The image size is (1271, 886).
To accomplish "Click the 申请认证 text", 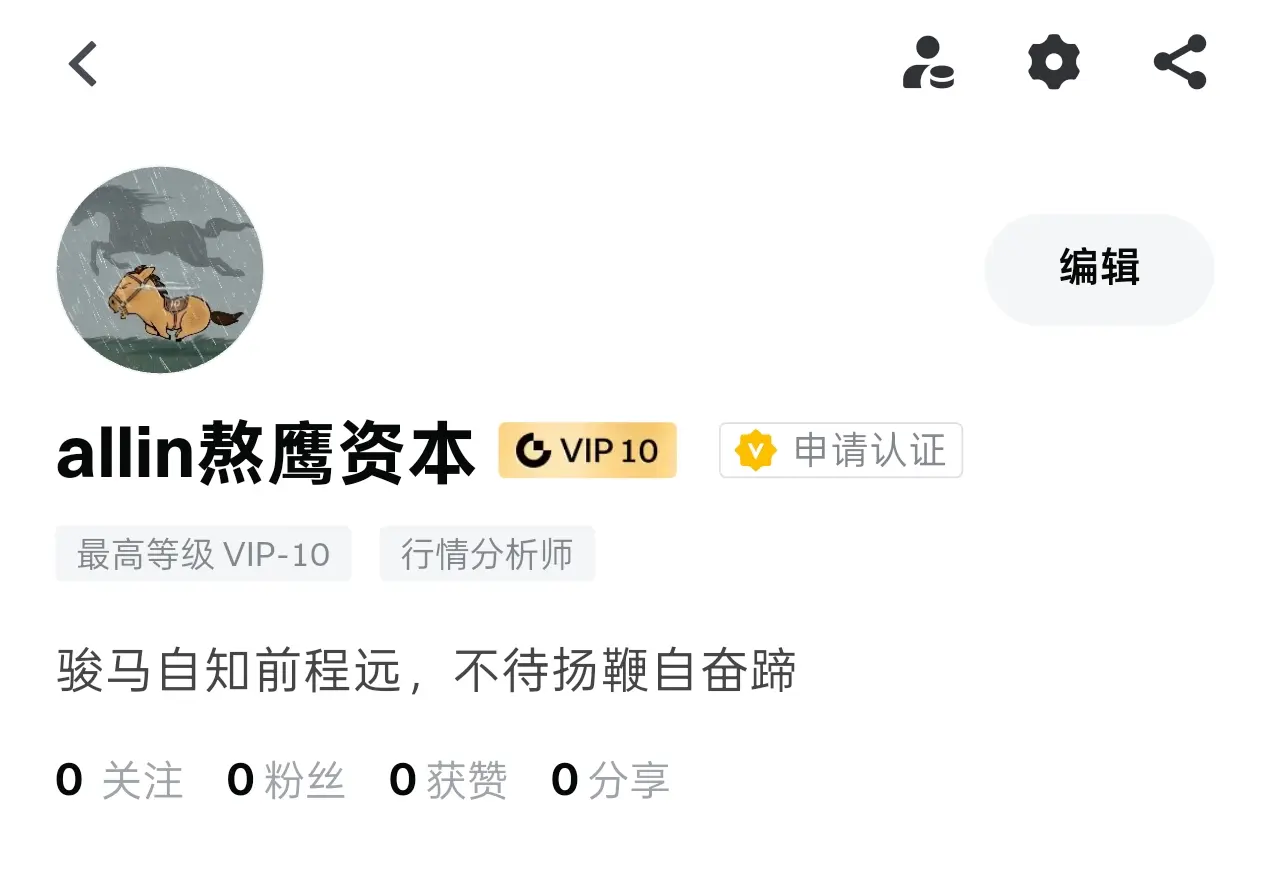I will [x=870, y=451].
